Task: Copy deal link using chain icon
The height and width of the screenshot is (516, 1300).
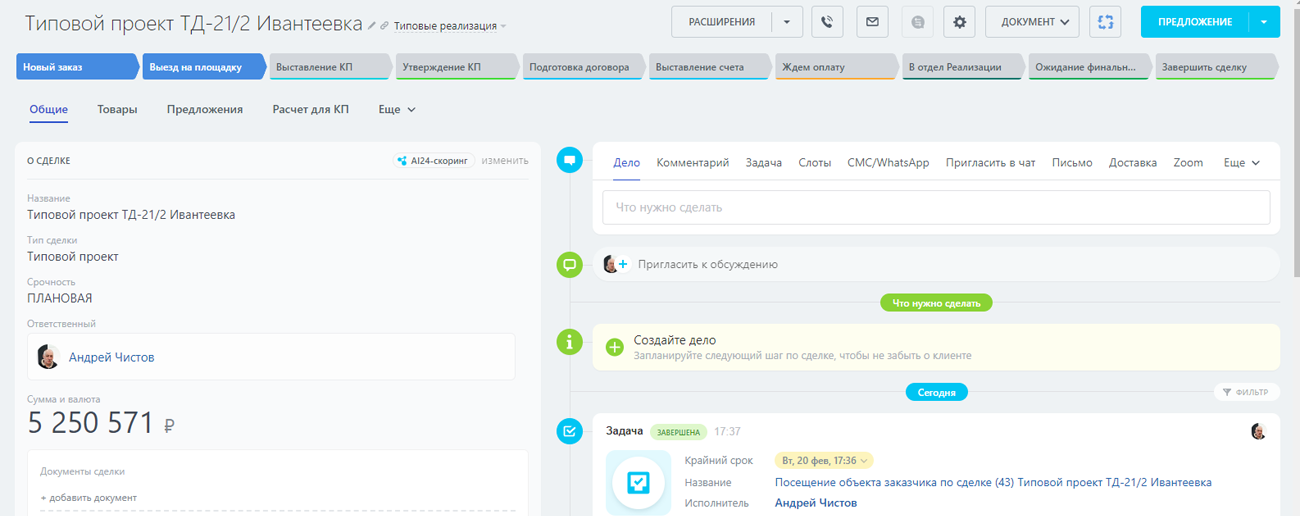Action: pyautogui.click(x=386, y=25)
